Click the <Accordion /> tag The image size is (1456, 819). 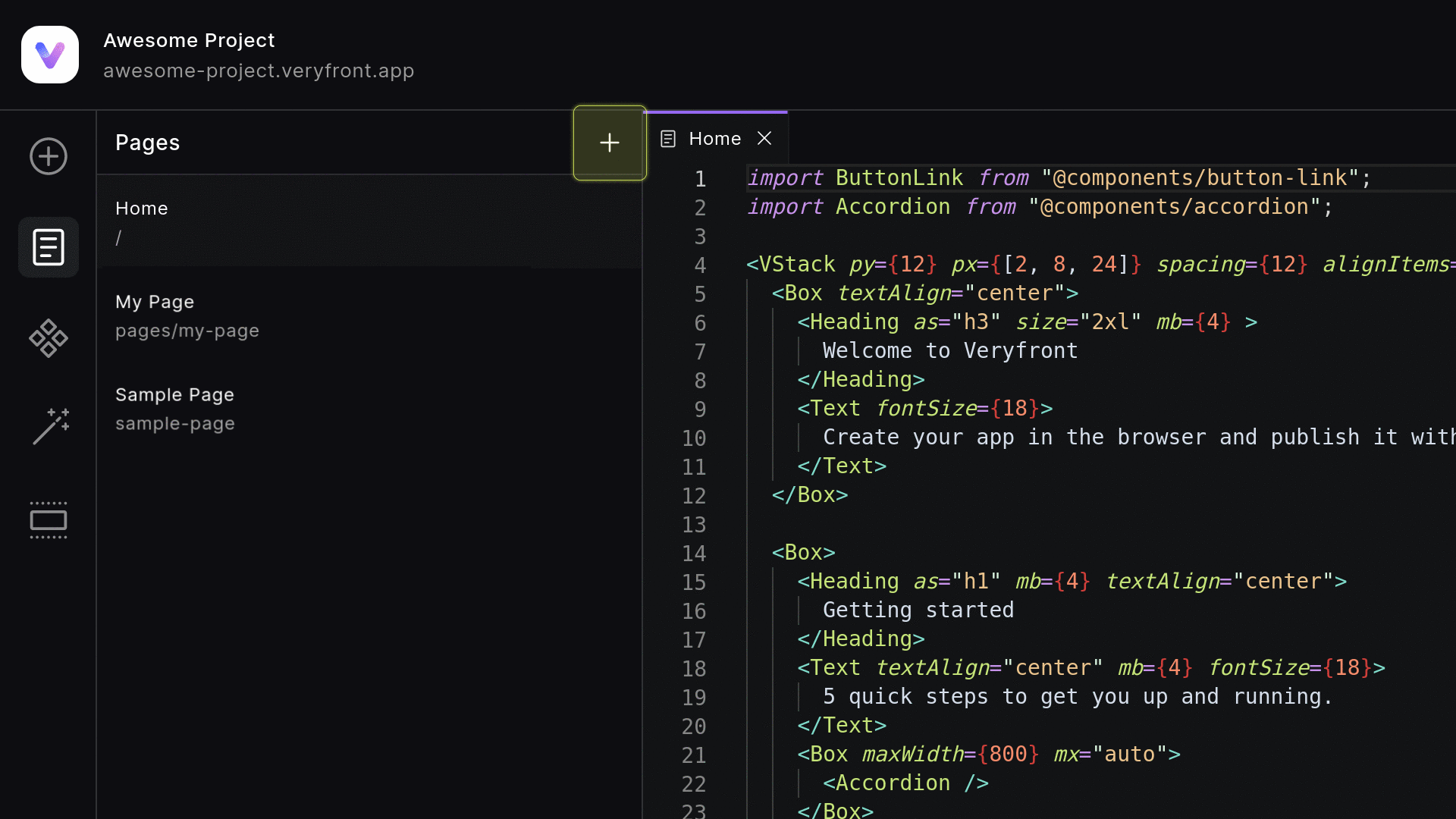coord(905,783)
